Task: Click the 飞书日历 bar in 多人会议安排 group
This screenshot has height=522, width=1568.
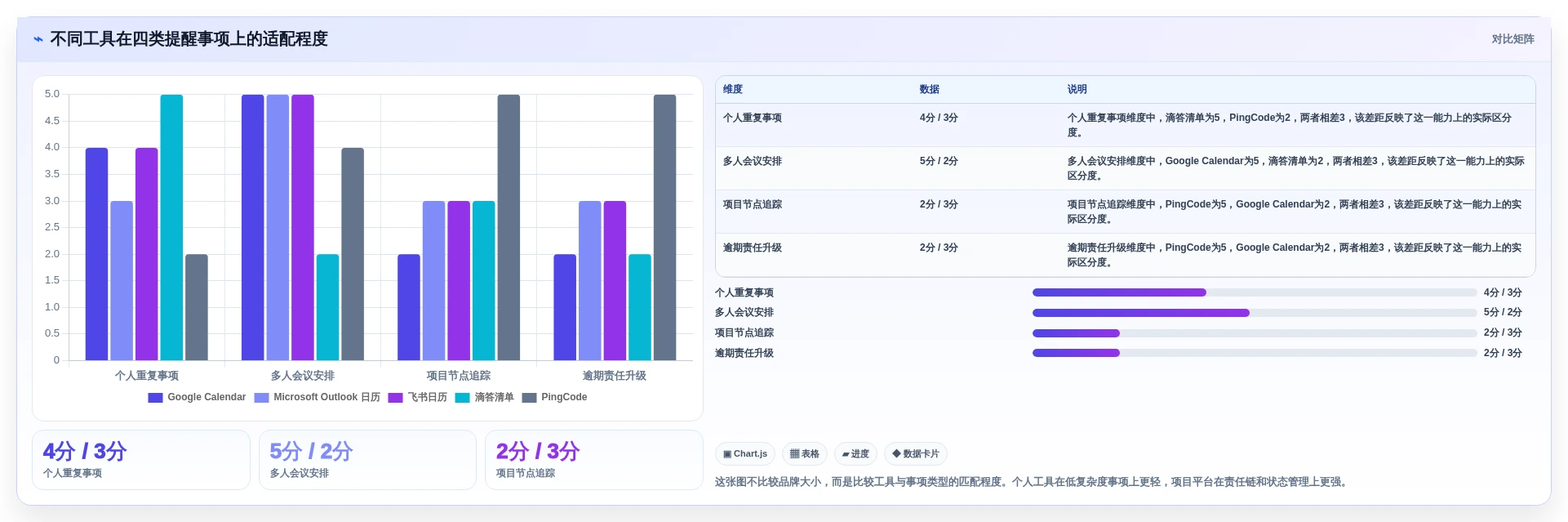Action: 303,227
